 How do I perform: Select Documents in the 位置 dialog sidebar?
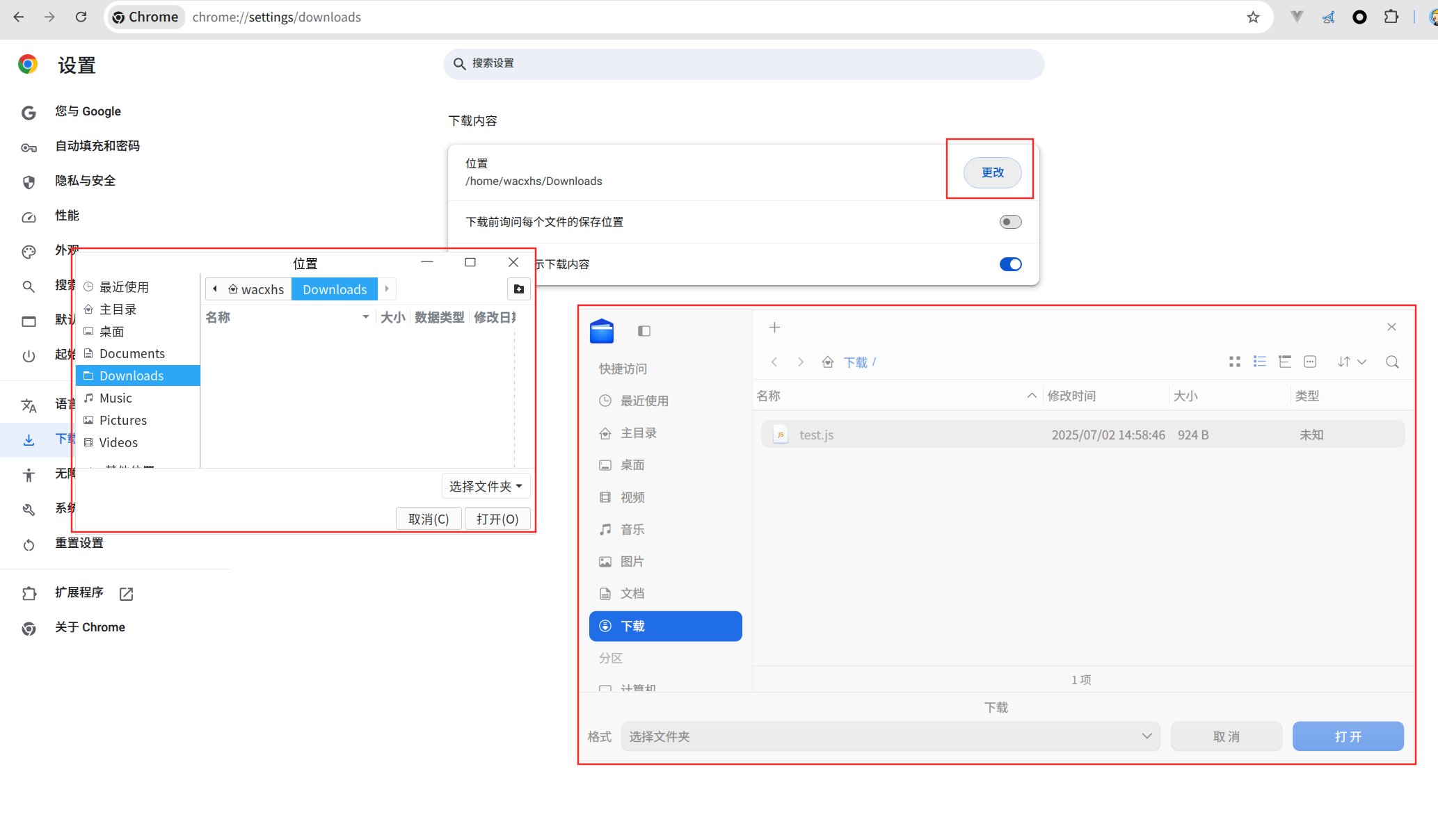click(x=138, y=353)
